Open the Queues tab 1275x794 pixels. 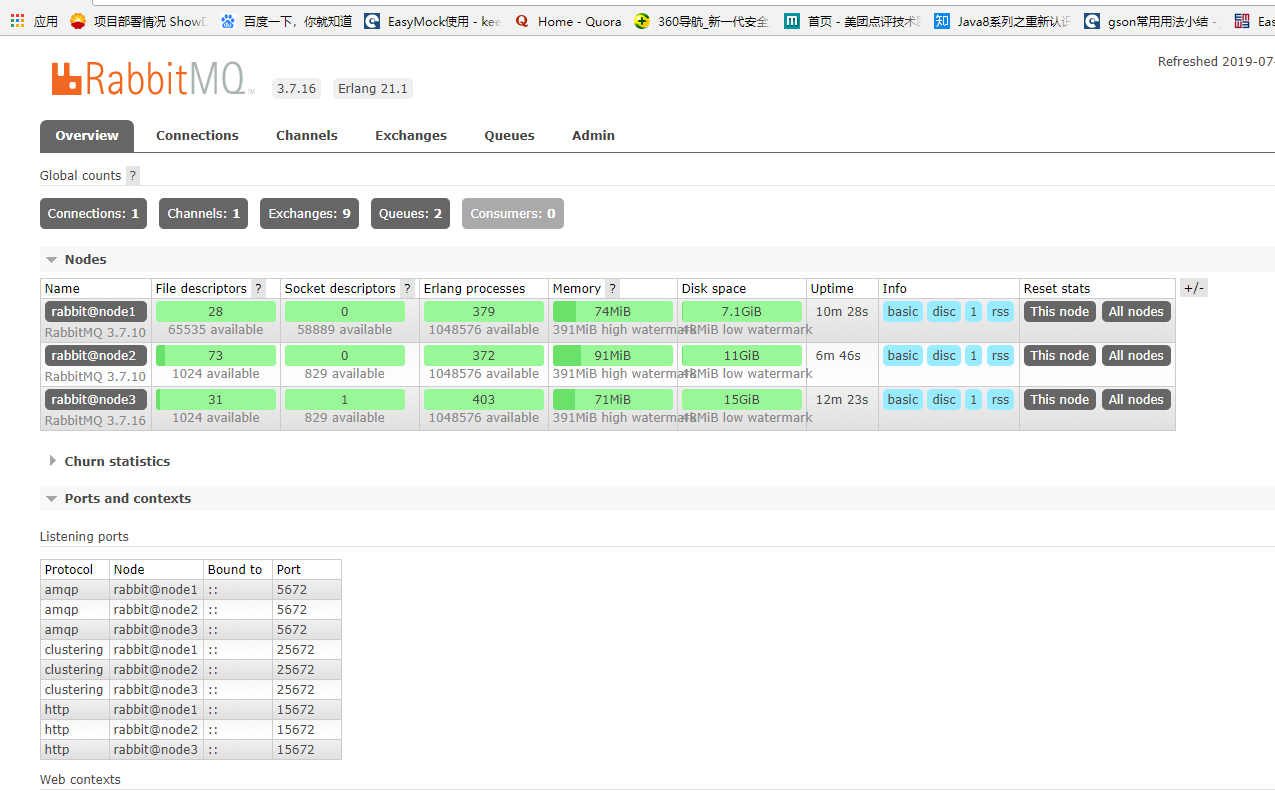pyautogui.click(x=510, y=136)
